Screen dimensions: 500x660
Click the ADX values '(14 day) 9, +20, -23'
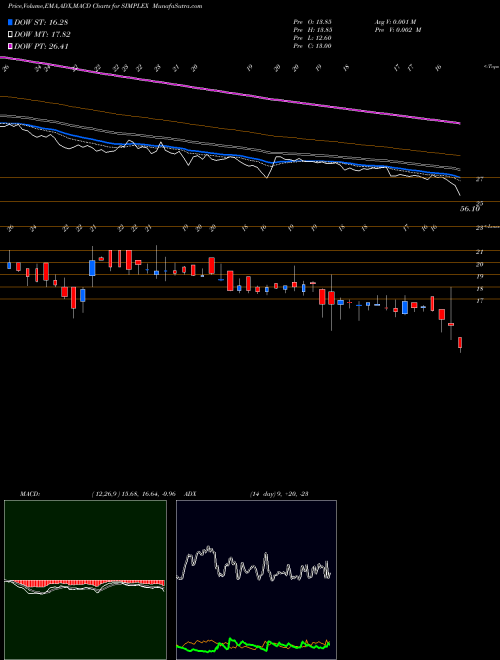point(277,494)
